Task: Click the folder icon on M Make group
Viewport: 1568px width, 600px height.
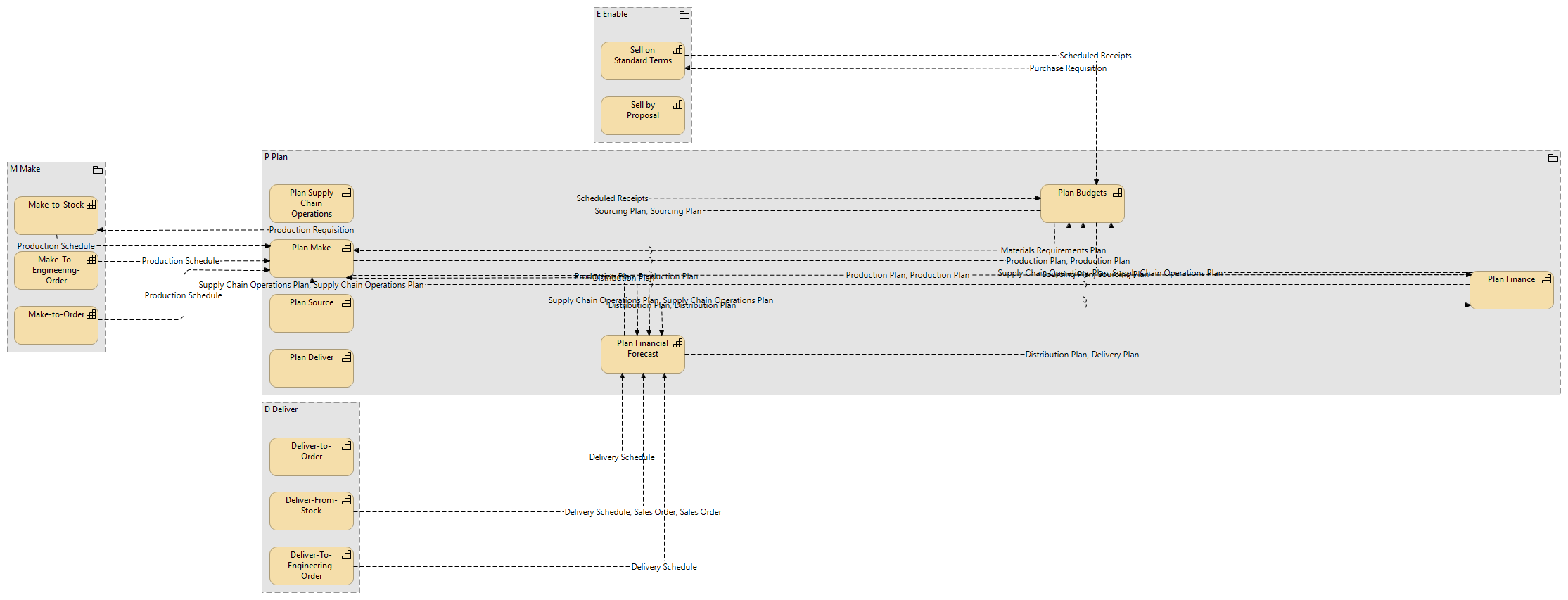Action: (98, 170)
